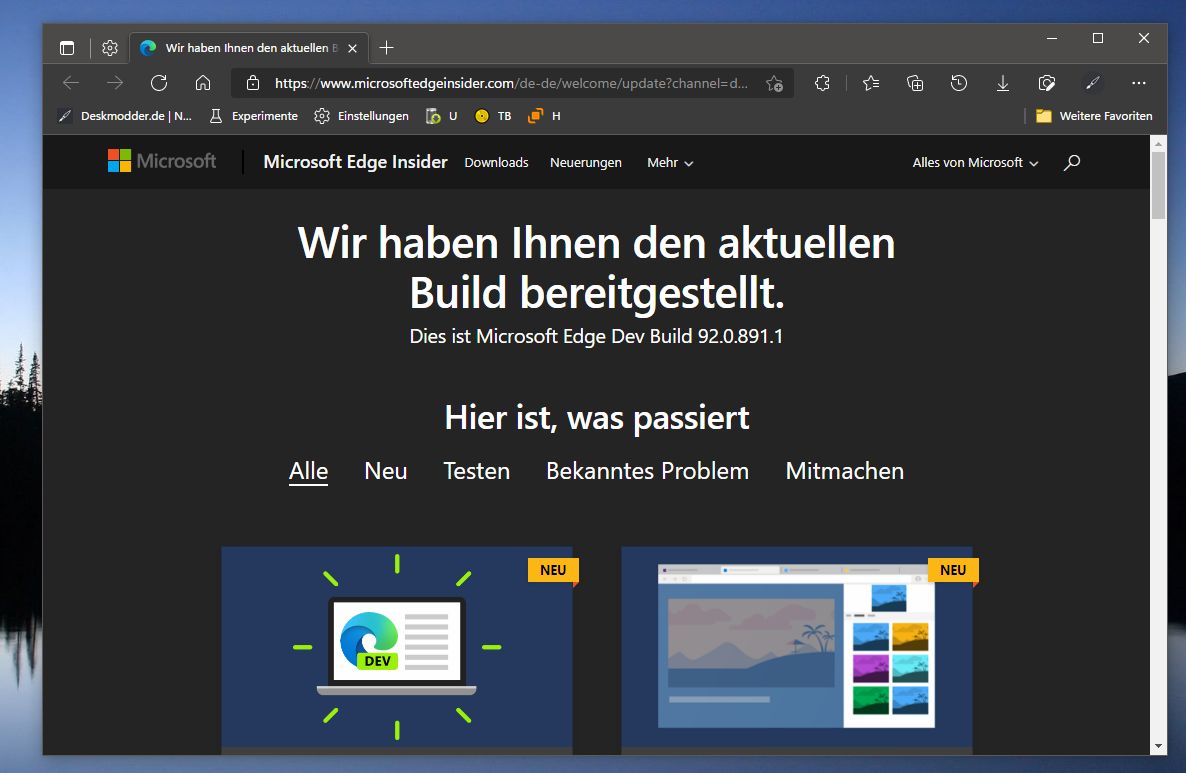View site info via lock icon

(x=253, y=83)
